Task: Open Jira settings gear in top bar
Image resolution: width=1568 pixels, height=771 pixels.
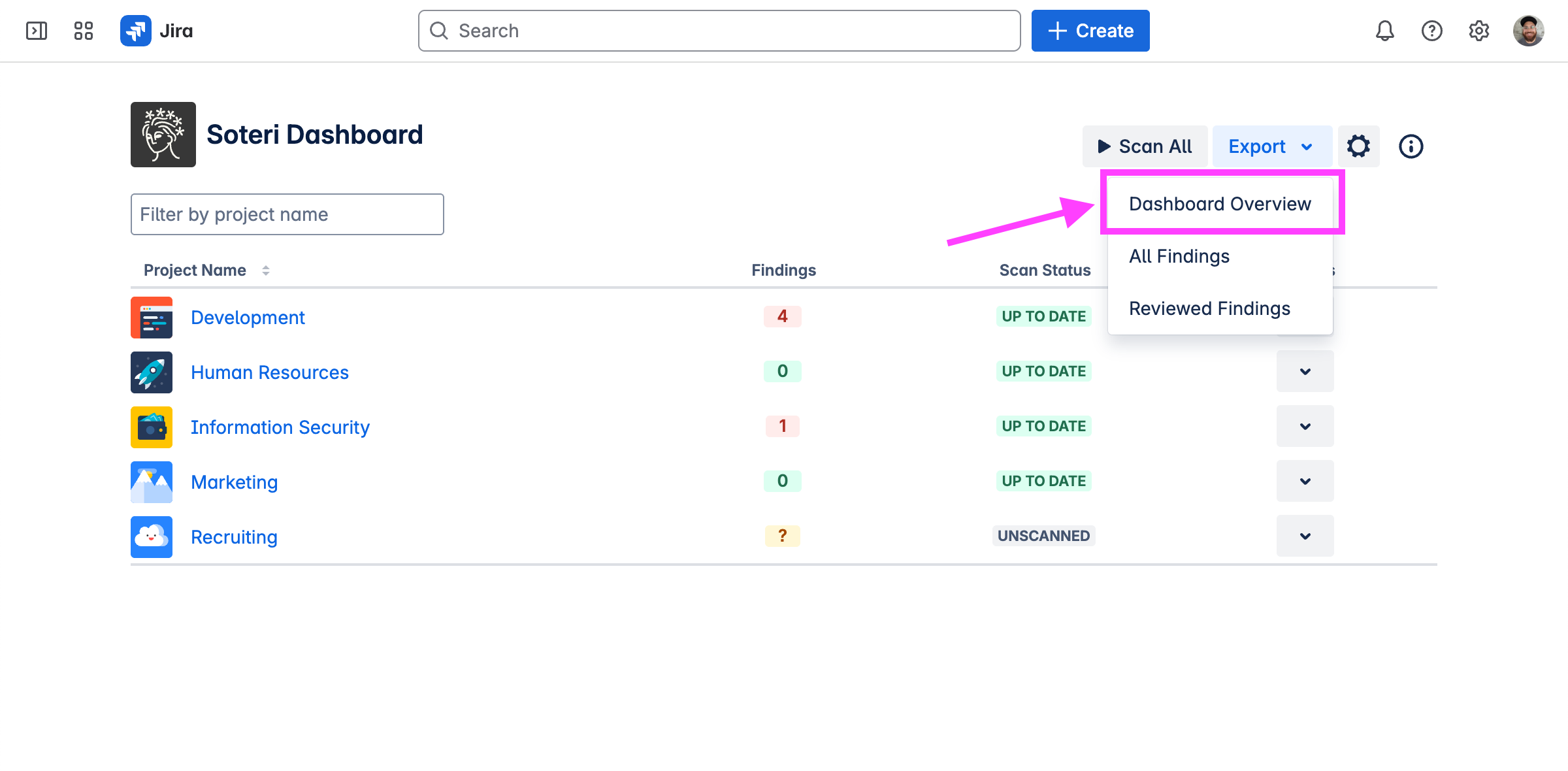Action: (1478, 31)
